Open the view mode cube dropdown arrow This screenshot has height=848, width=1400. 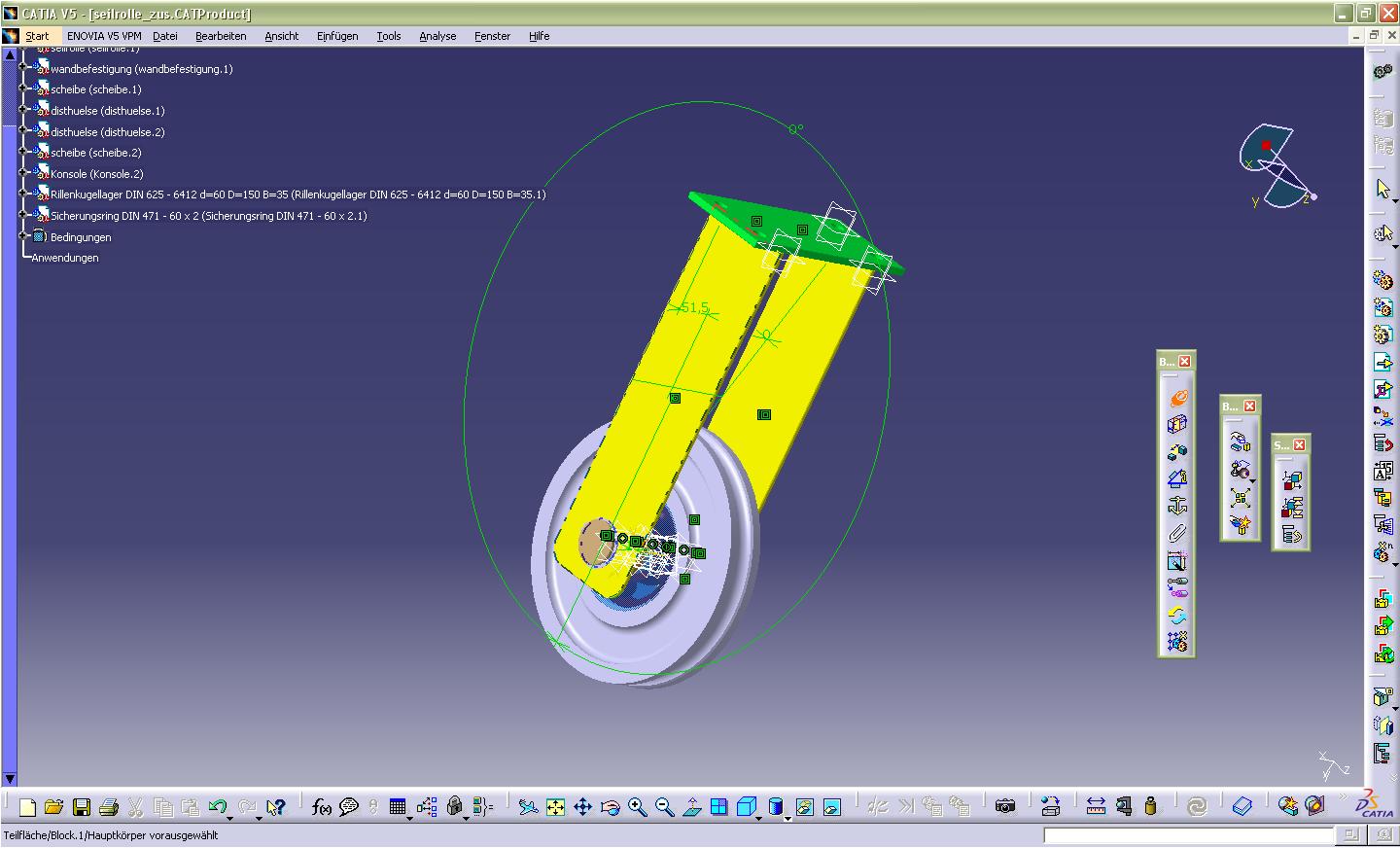pyautogui.click(x=760, y=818)
